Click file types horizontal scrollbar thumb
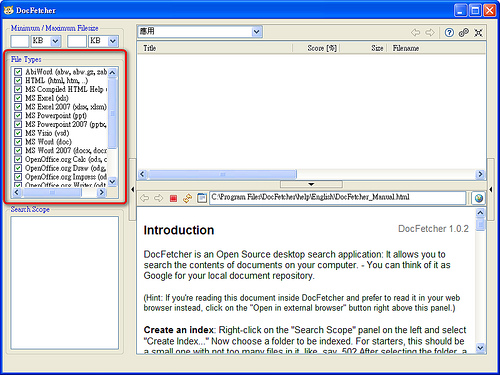 52,192
